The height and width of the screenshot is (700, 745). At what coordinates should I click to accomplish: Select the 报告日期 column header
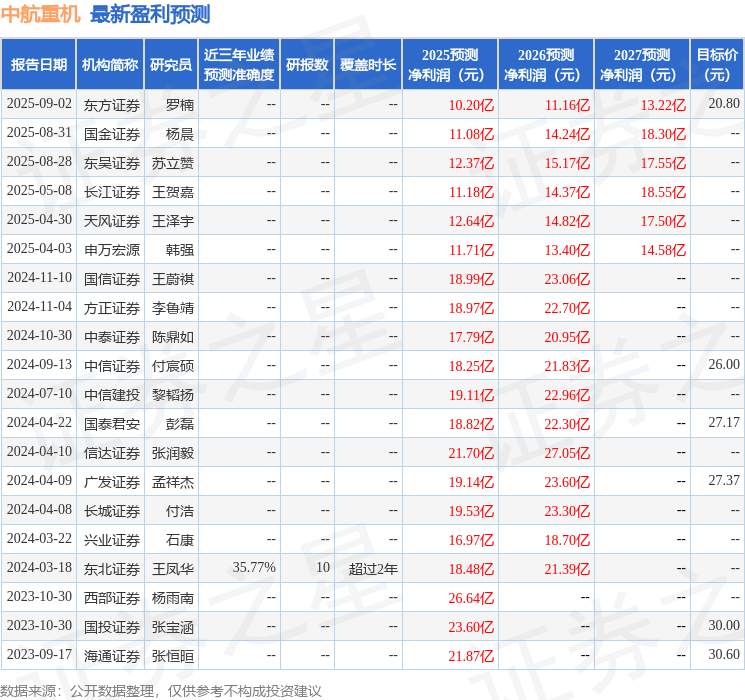click(38, 65)
